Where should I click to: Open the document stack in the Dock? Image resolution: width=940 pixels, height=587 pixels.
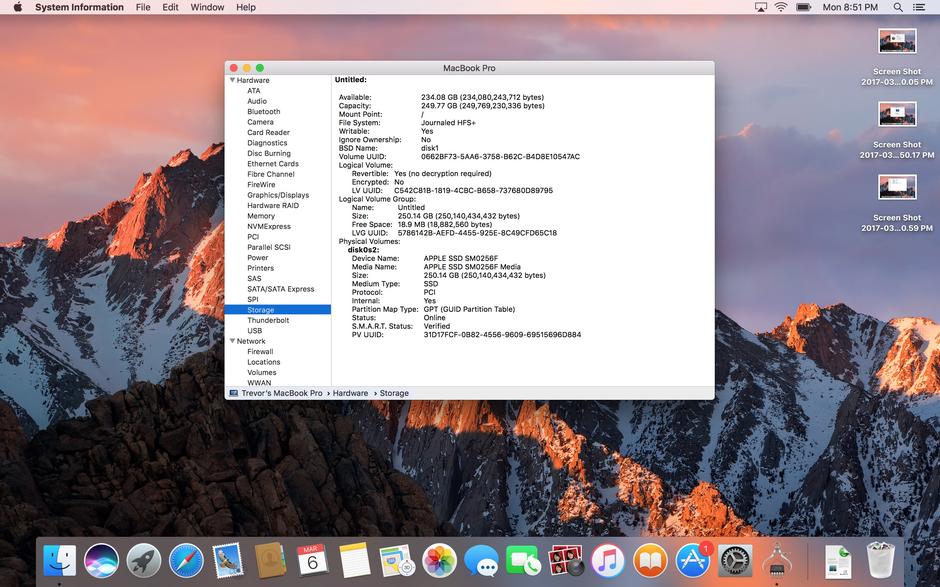coord(837,561)
